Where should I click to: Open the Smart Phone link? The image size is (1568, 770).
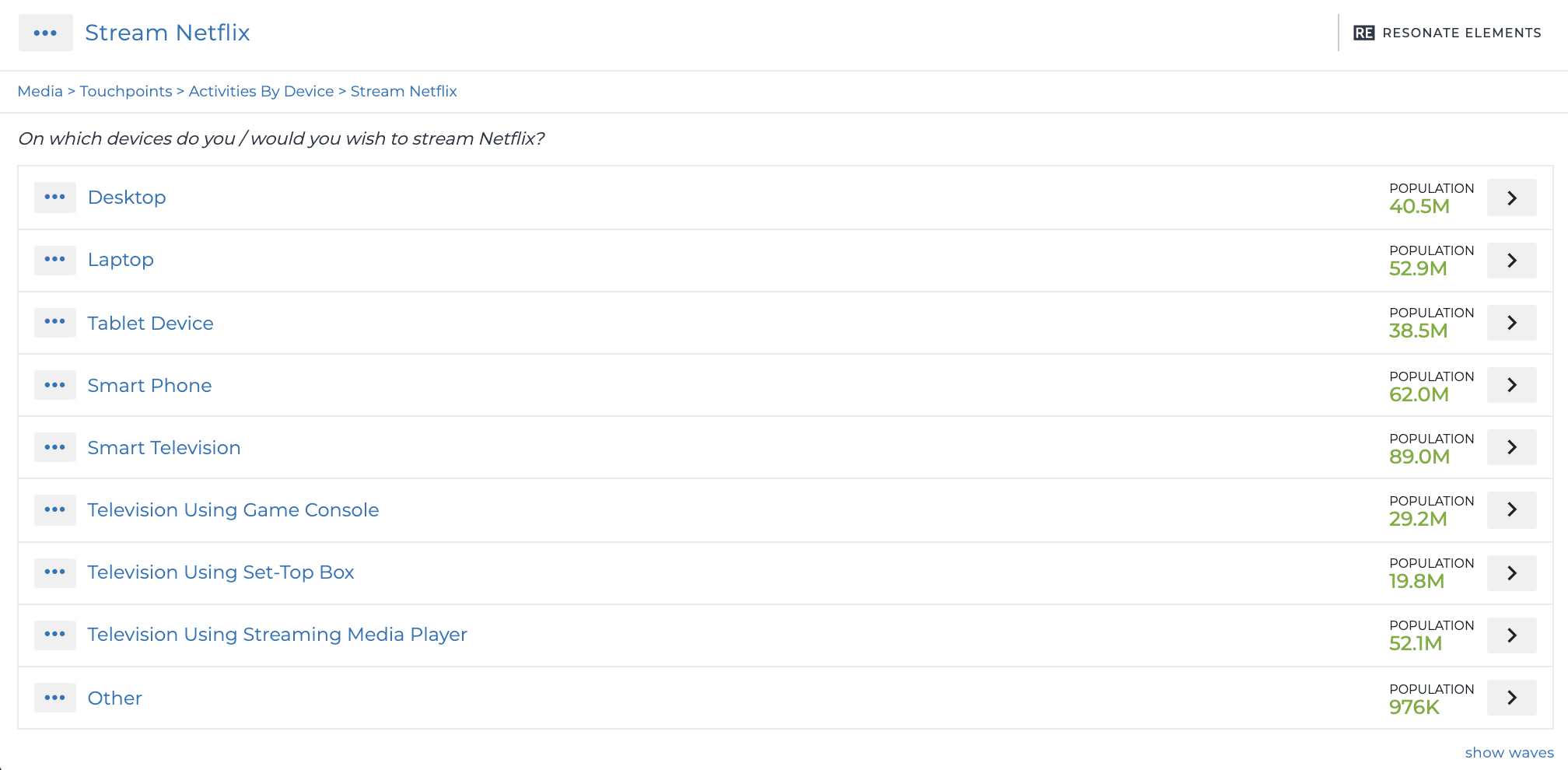tap(149, 385)
